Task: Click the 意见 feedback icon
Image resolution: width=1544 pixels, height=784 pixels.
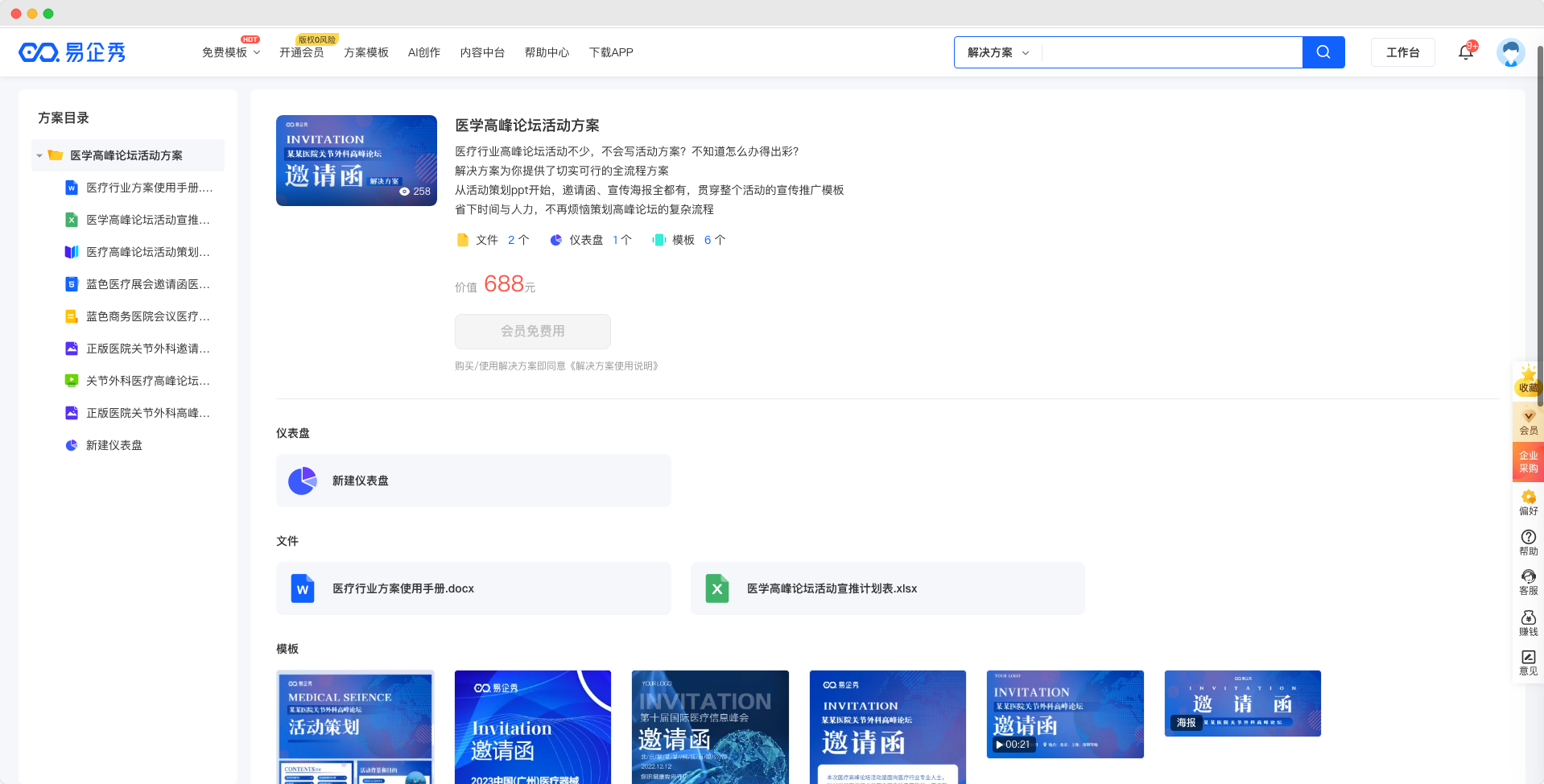Action: pyautogui.click(x=1528, y=657)
